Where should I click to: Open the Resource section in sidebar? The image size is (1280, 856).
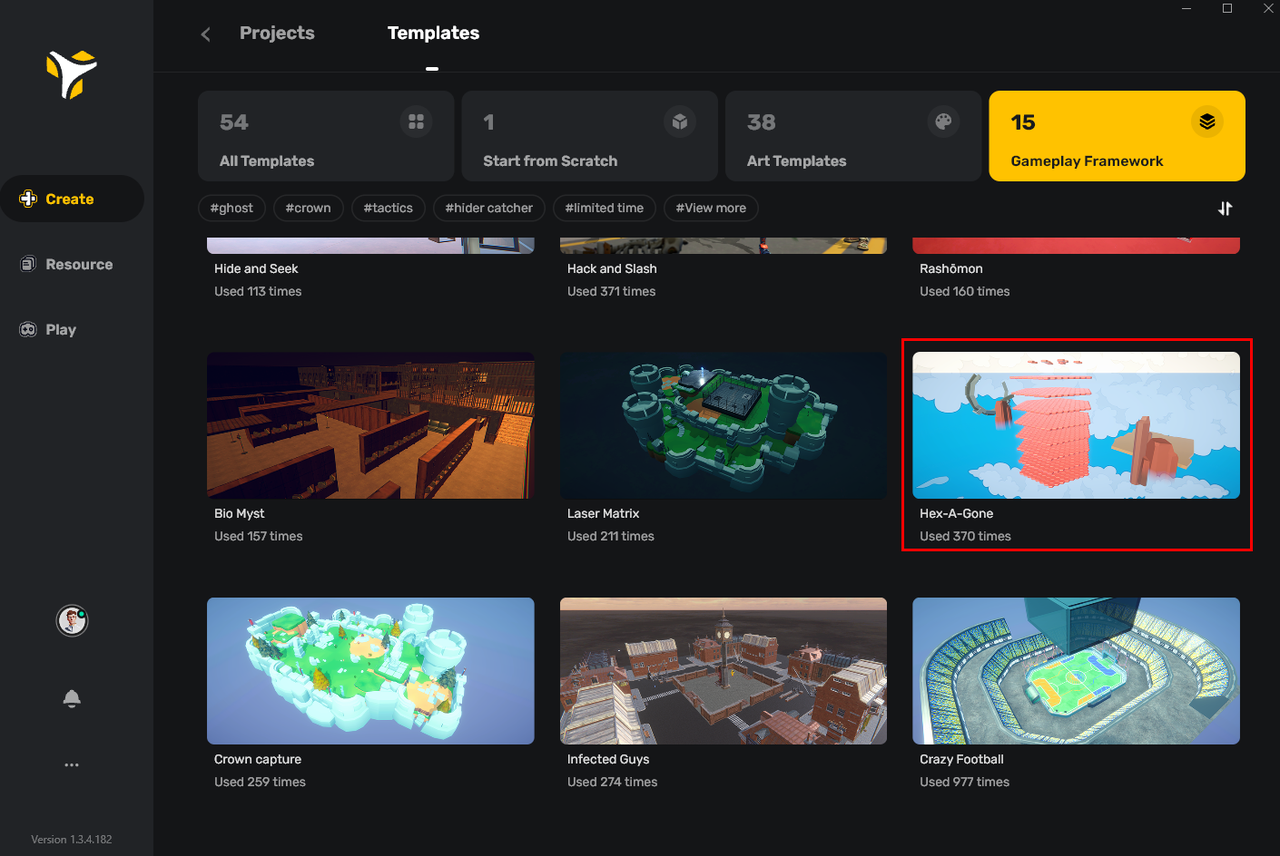[67, 264]
